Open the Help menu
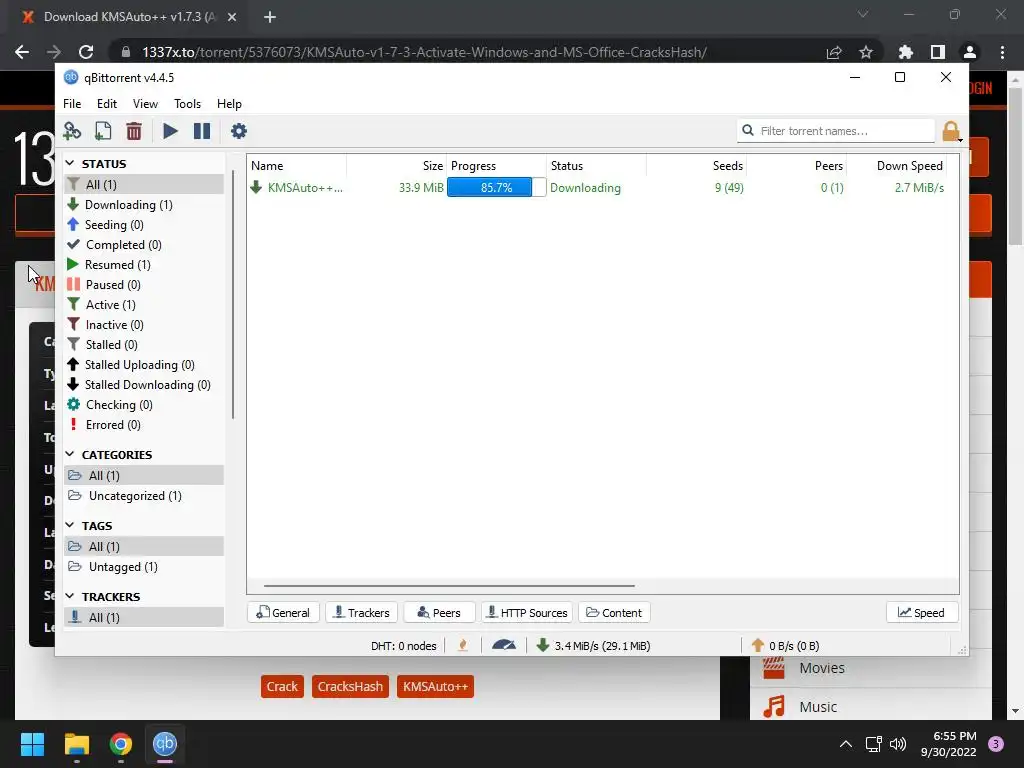 [x=229, y=104]
